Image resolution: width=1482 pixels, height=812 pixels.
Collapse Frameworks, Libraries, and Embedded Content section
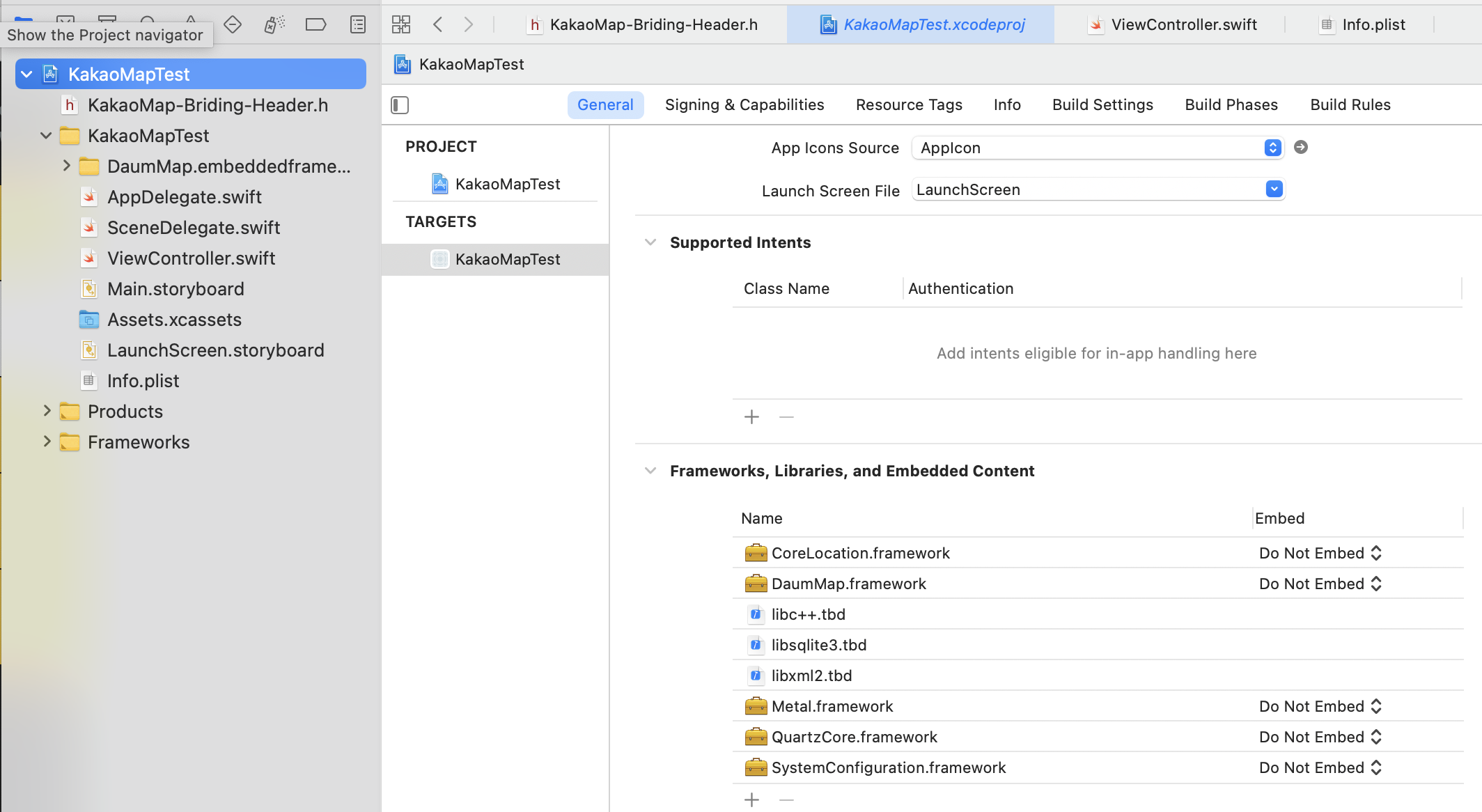tap(650, 471)
